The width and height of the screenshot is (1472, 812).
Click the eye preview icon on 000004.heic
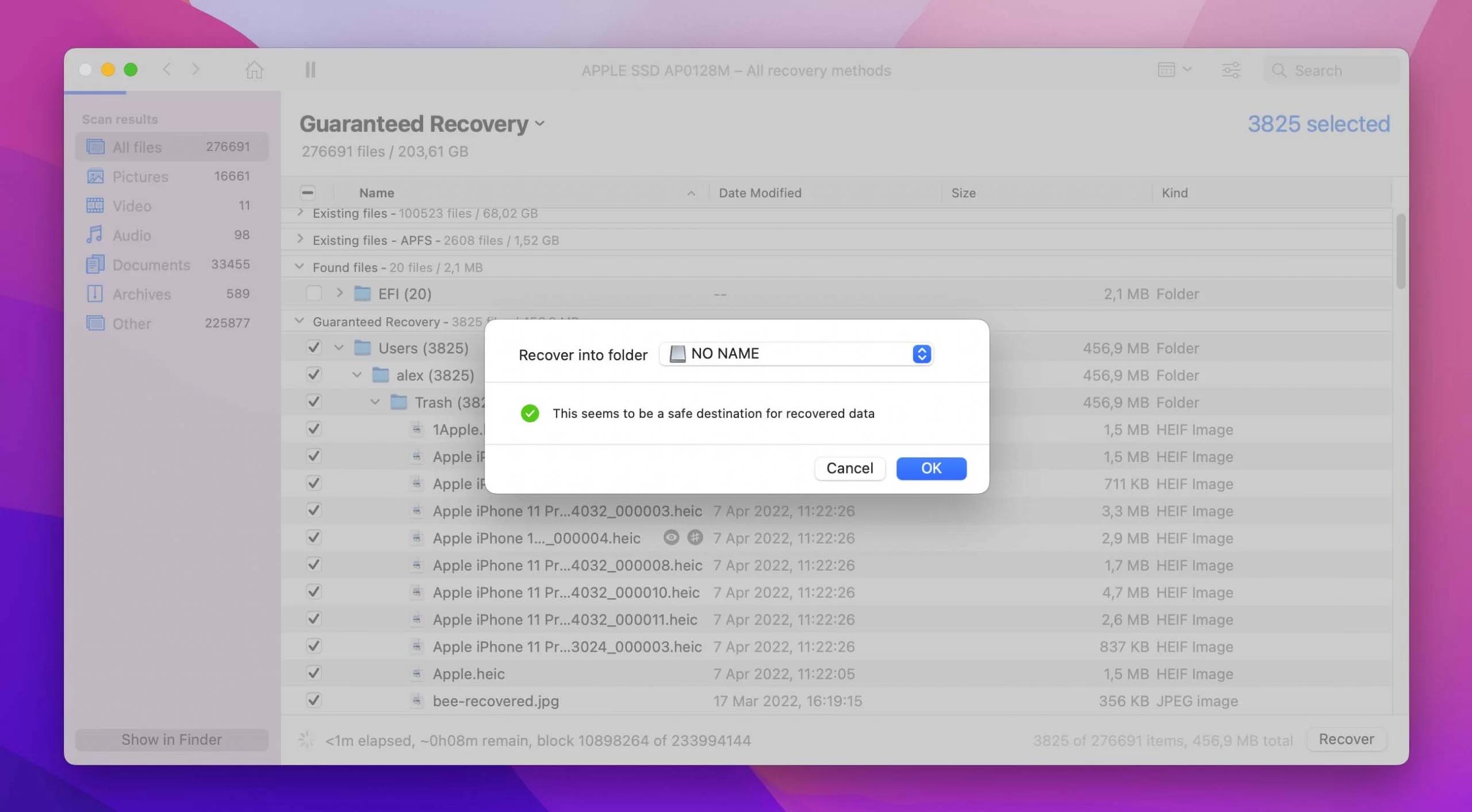[x=670, y=538]
